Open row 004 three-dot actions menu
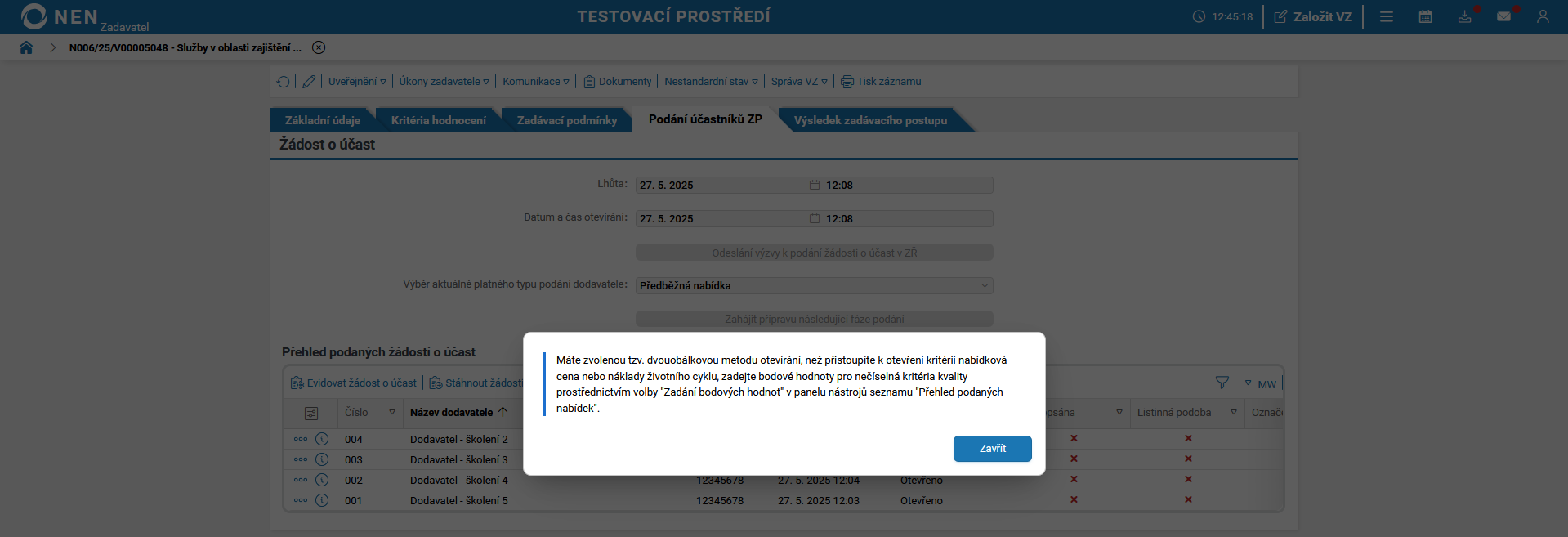Image resolution: width=1568 pixels, height=537 pixels. click(301, 439)
